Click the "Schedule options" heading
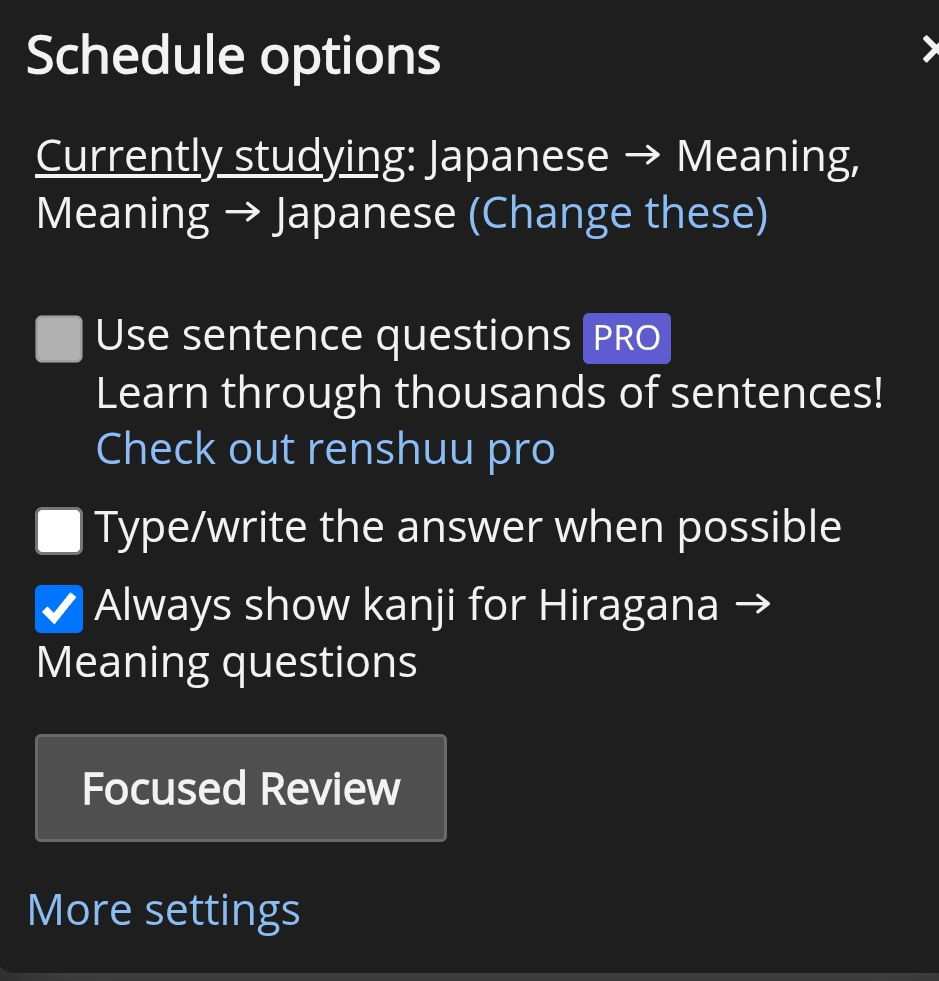 [233, 56]
